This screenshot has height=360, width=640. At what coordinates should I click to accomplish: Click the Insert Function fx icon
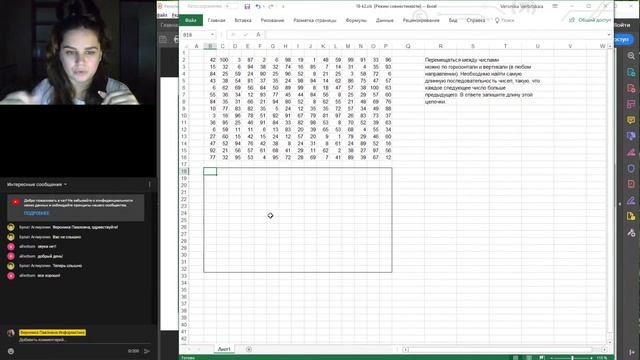258,35
